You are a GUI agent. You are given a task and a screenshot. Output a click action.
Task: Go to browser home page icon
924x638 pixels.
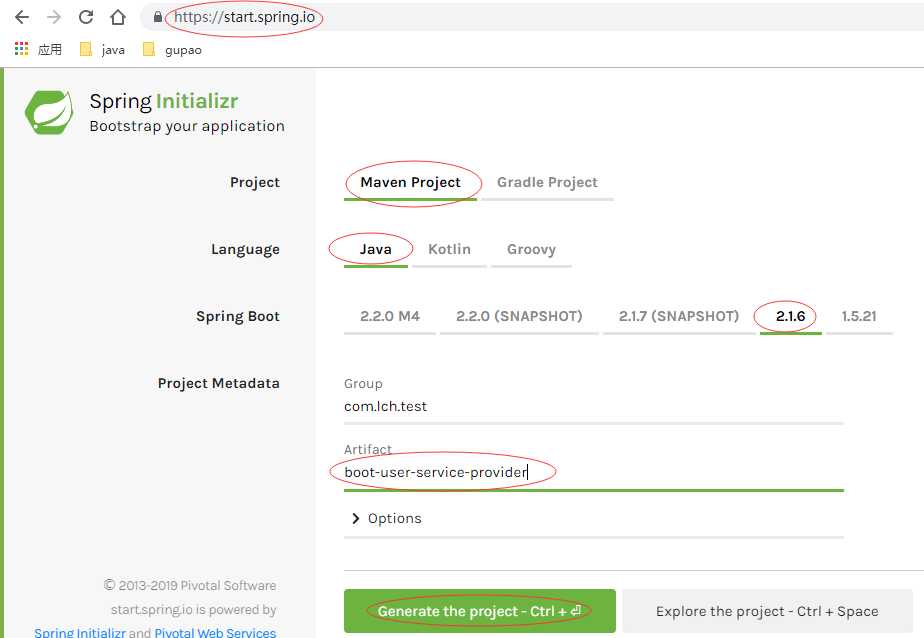[x=118, y=17]
